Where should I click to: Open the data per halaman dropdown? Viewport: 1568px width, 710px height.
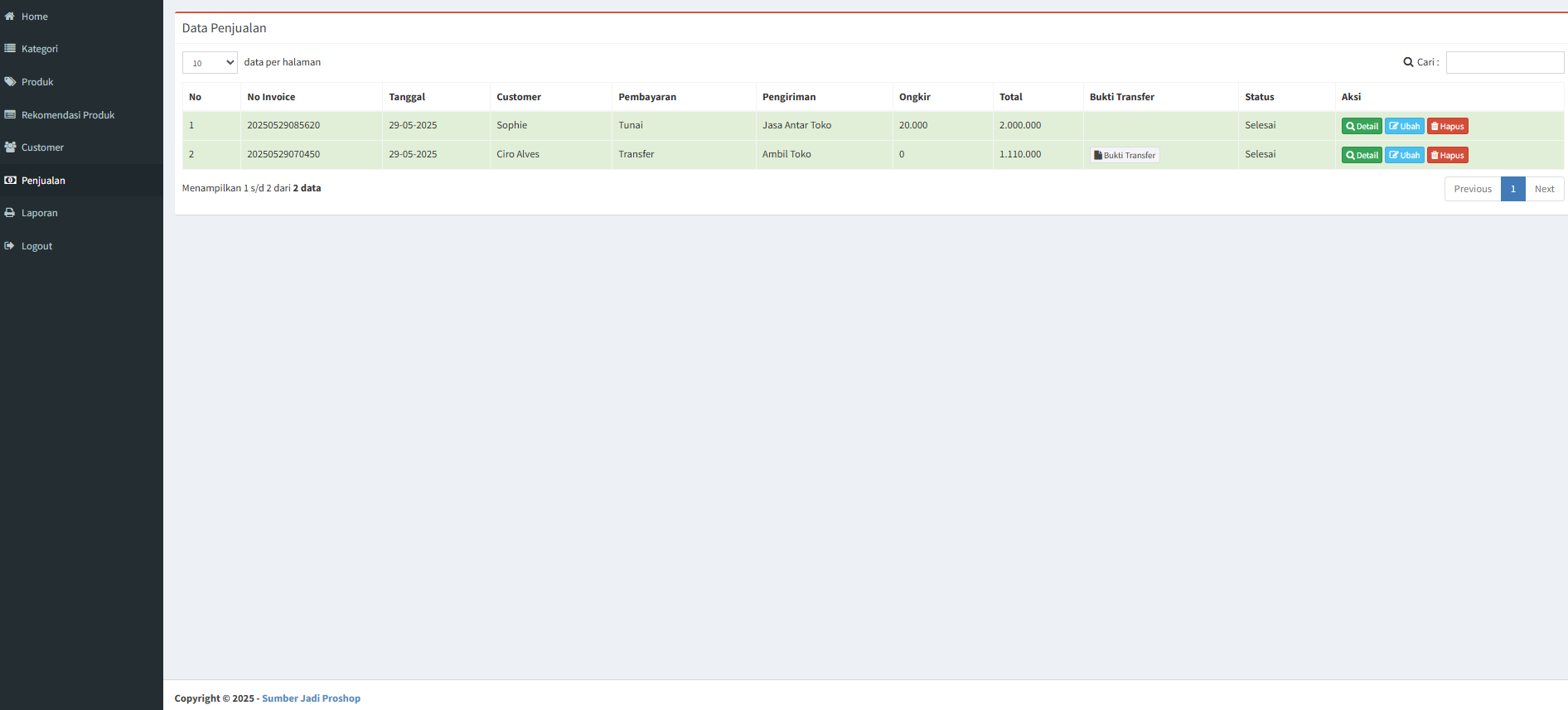[x=210, y=63]
